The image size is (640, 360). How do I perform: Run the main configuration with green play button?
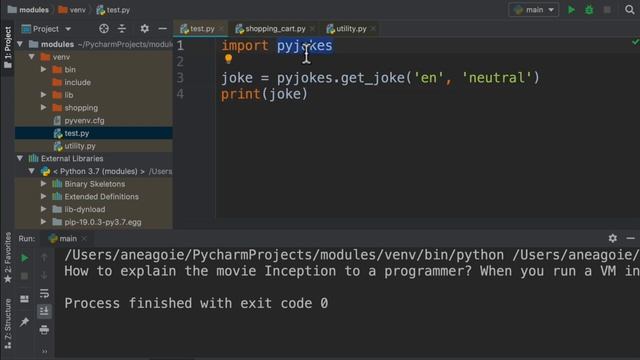[571, 10]
